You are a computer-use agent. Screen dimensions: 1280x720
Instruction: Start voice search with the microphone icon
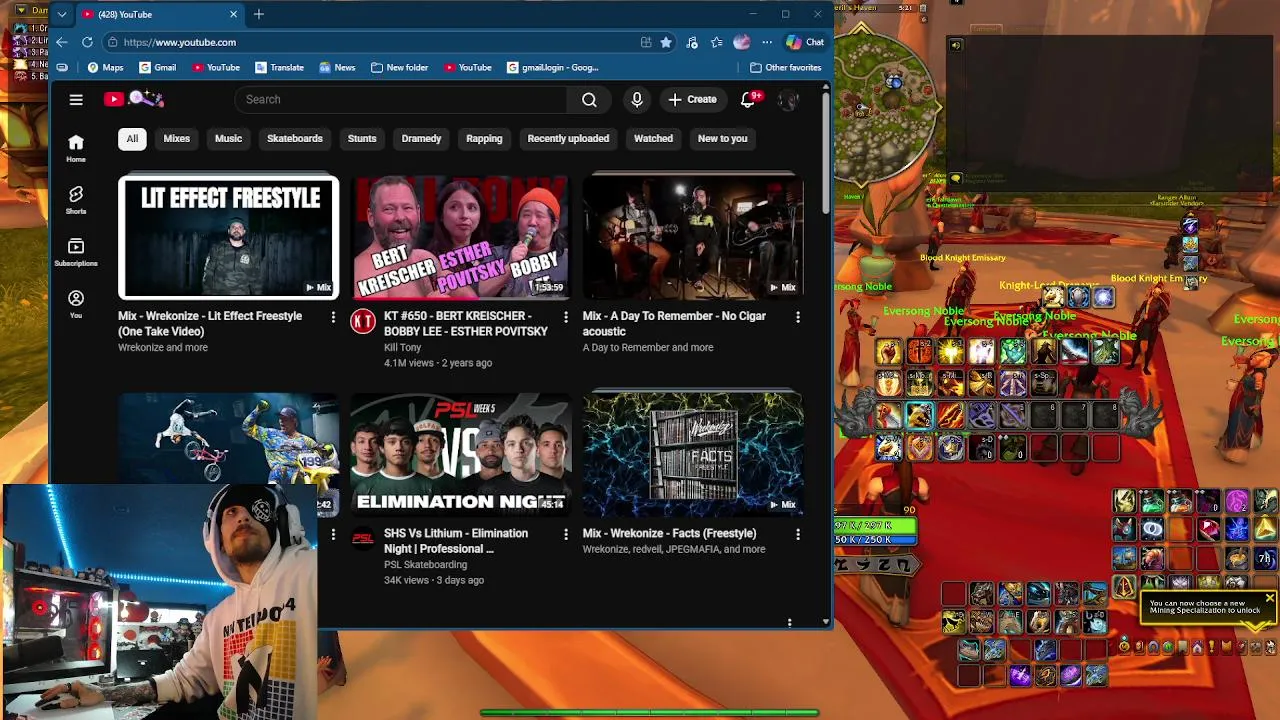(x=637, y=99)
